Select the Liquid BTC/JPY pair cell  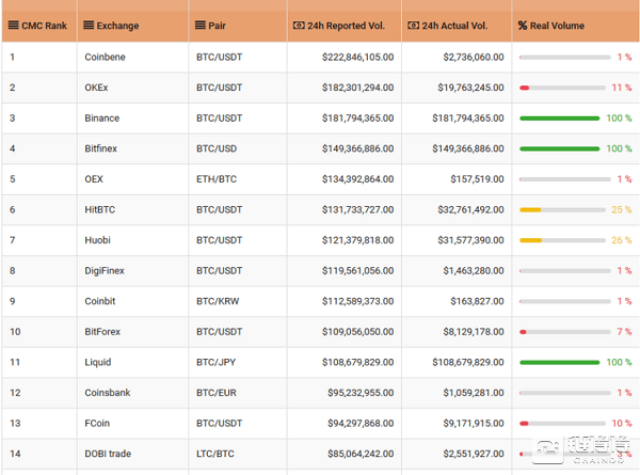point(218,362)
